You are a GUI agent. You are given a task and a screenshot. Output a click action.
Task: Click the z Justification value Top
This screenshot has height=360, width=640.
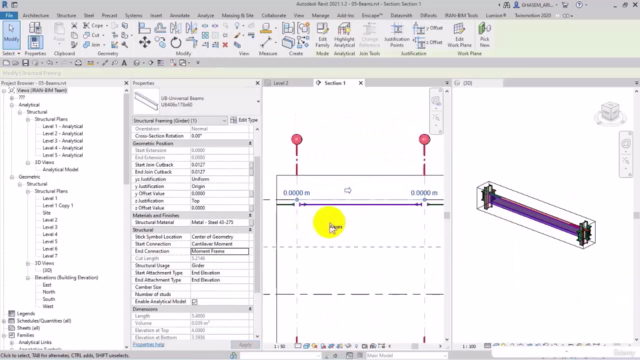pyautogui.click(x=220, y=201)
